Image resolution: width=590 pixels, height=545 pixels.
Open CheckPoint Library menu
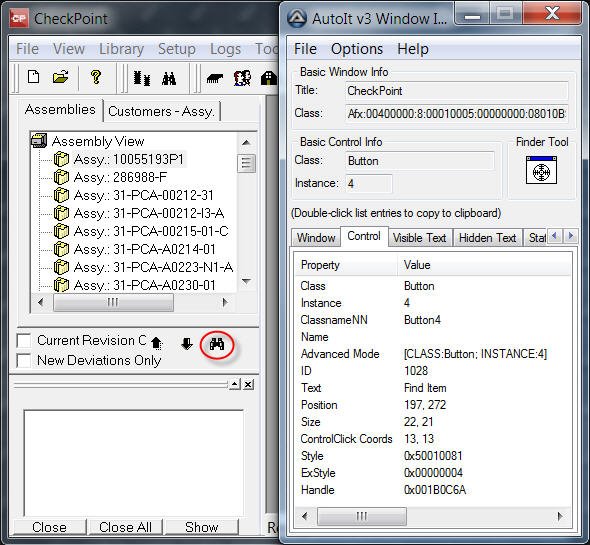[122, 49]
